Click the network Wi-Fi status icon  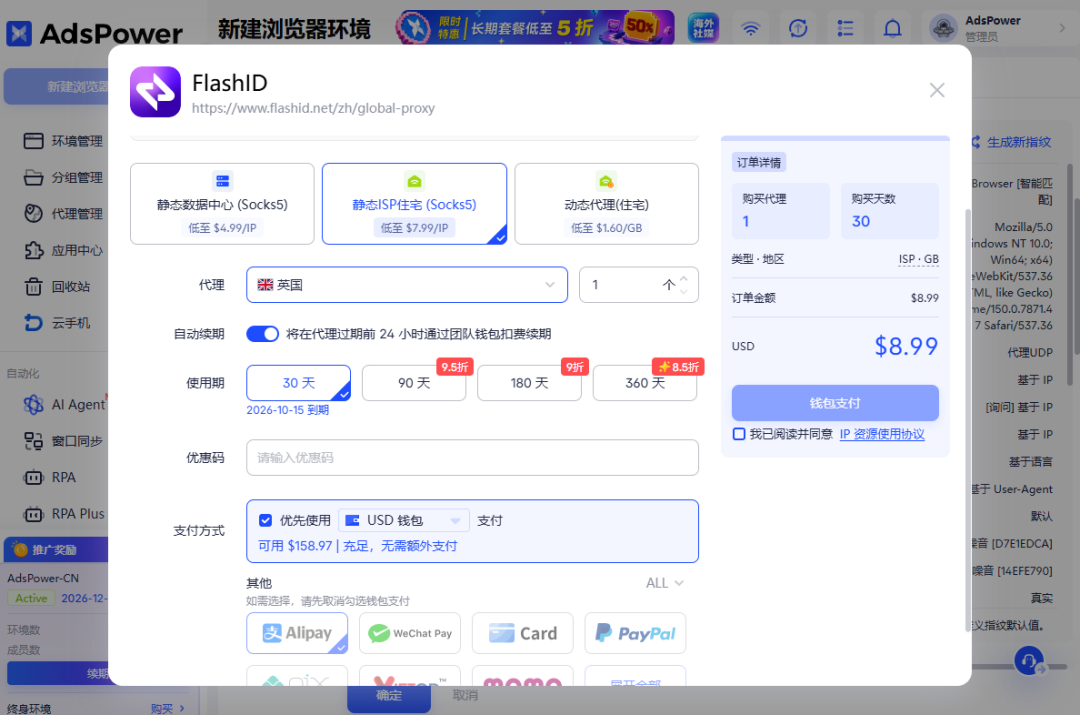coord(751,28)
